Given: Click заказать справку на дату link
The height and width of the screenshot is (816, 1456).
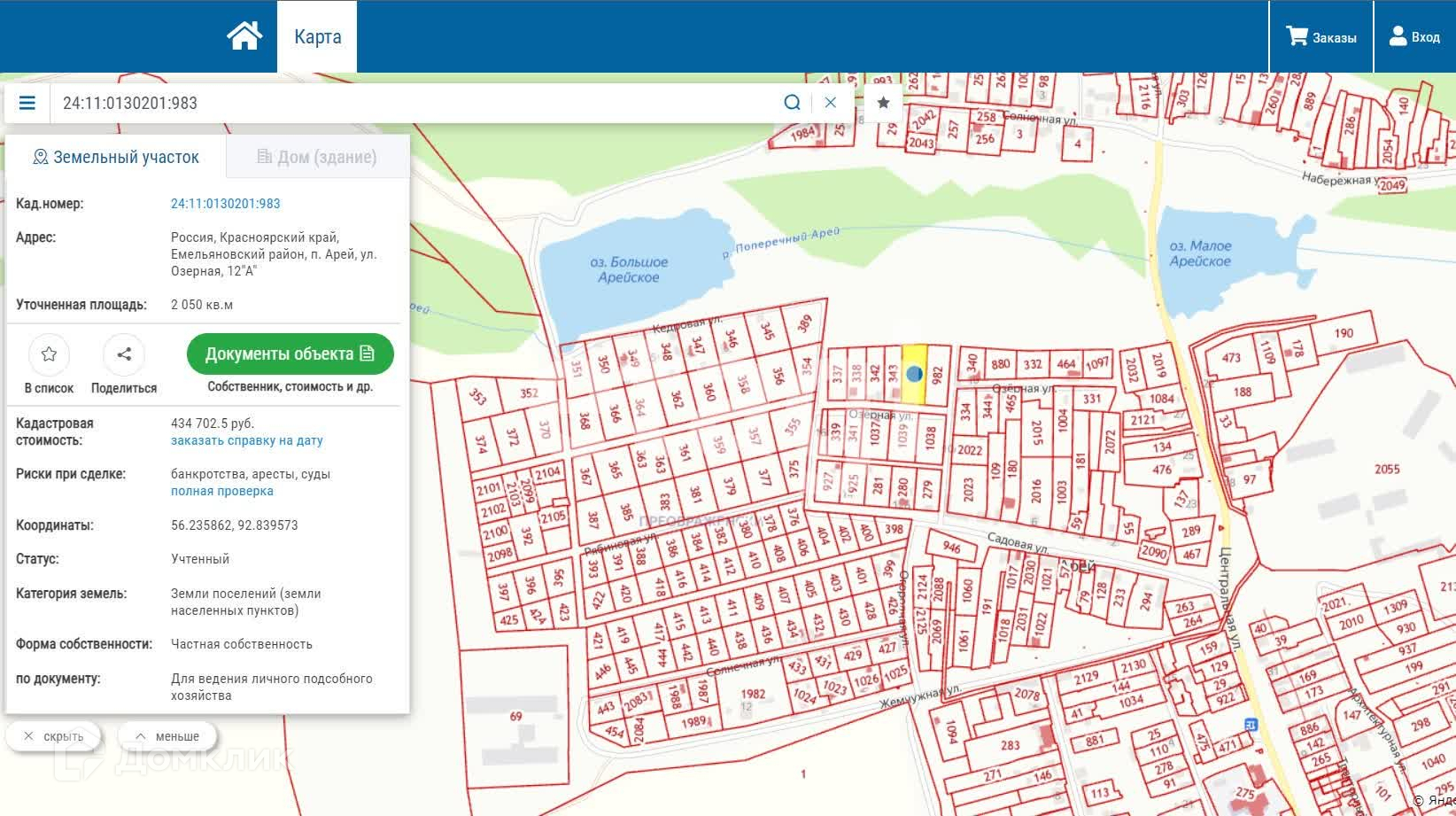Looking at the screenshot, I should (246, 440).
